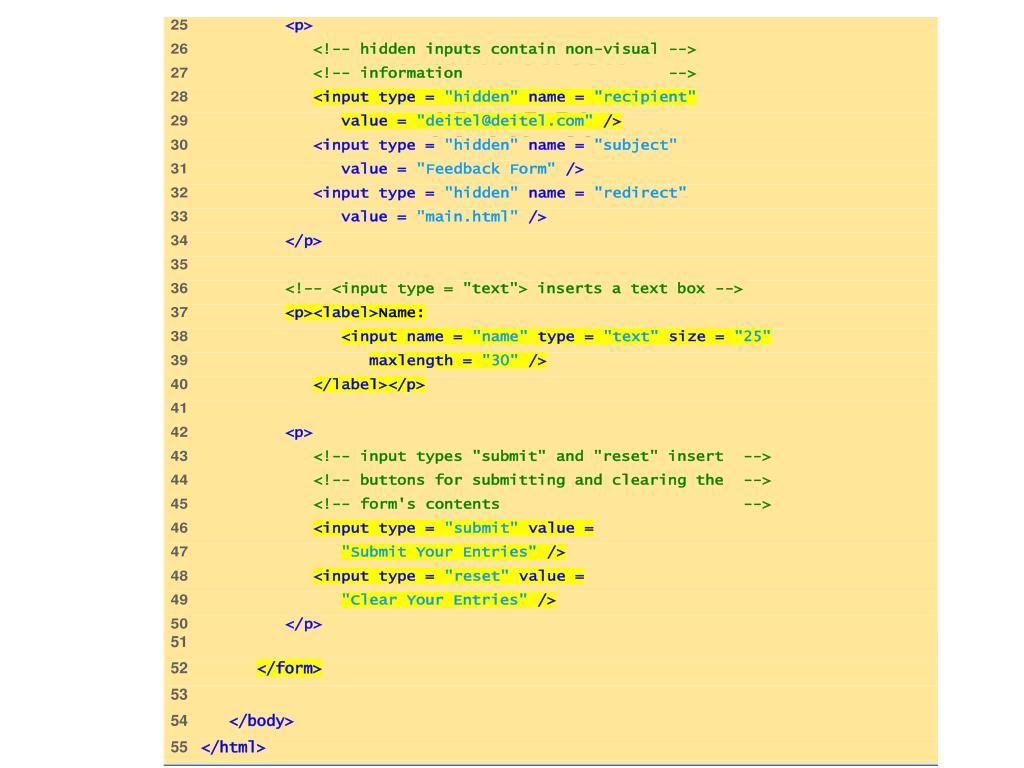This screenshot has height=768, width=1024.
Task: Click the string "reset" on line 48
Action: point(477,576)
